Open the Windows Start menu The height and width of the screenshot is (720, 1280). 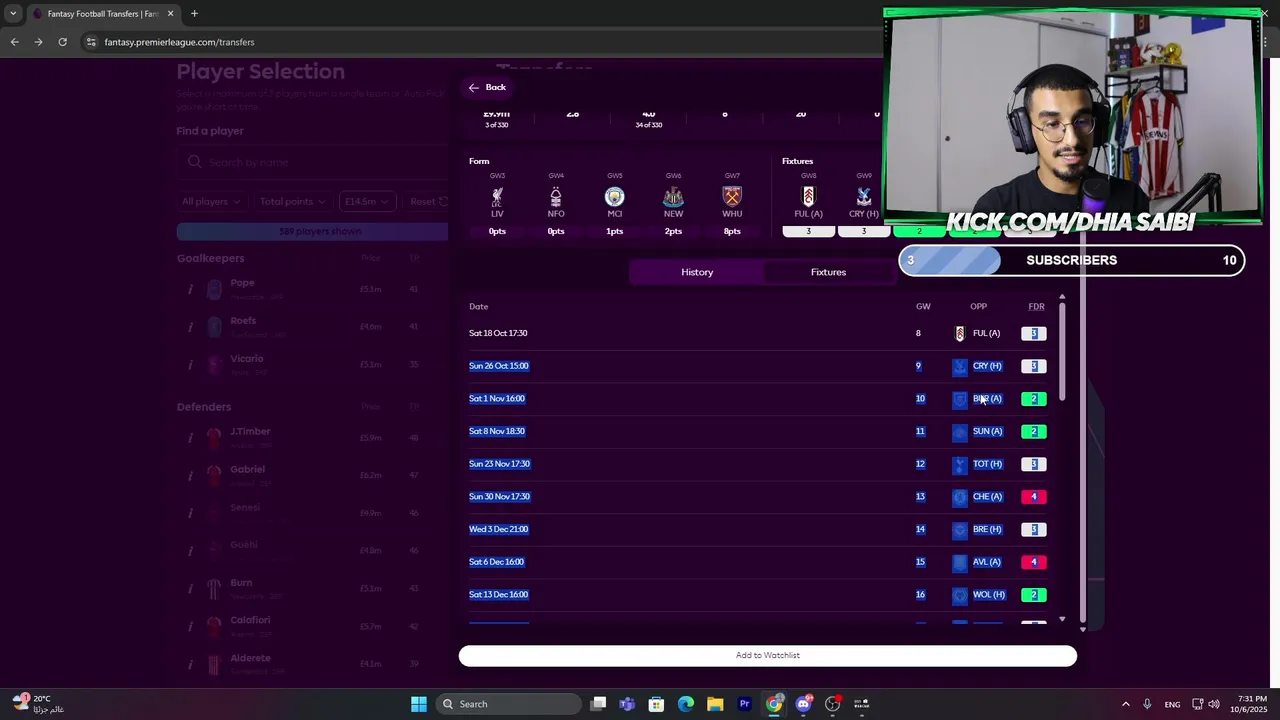click(x=419, y=704)
